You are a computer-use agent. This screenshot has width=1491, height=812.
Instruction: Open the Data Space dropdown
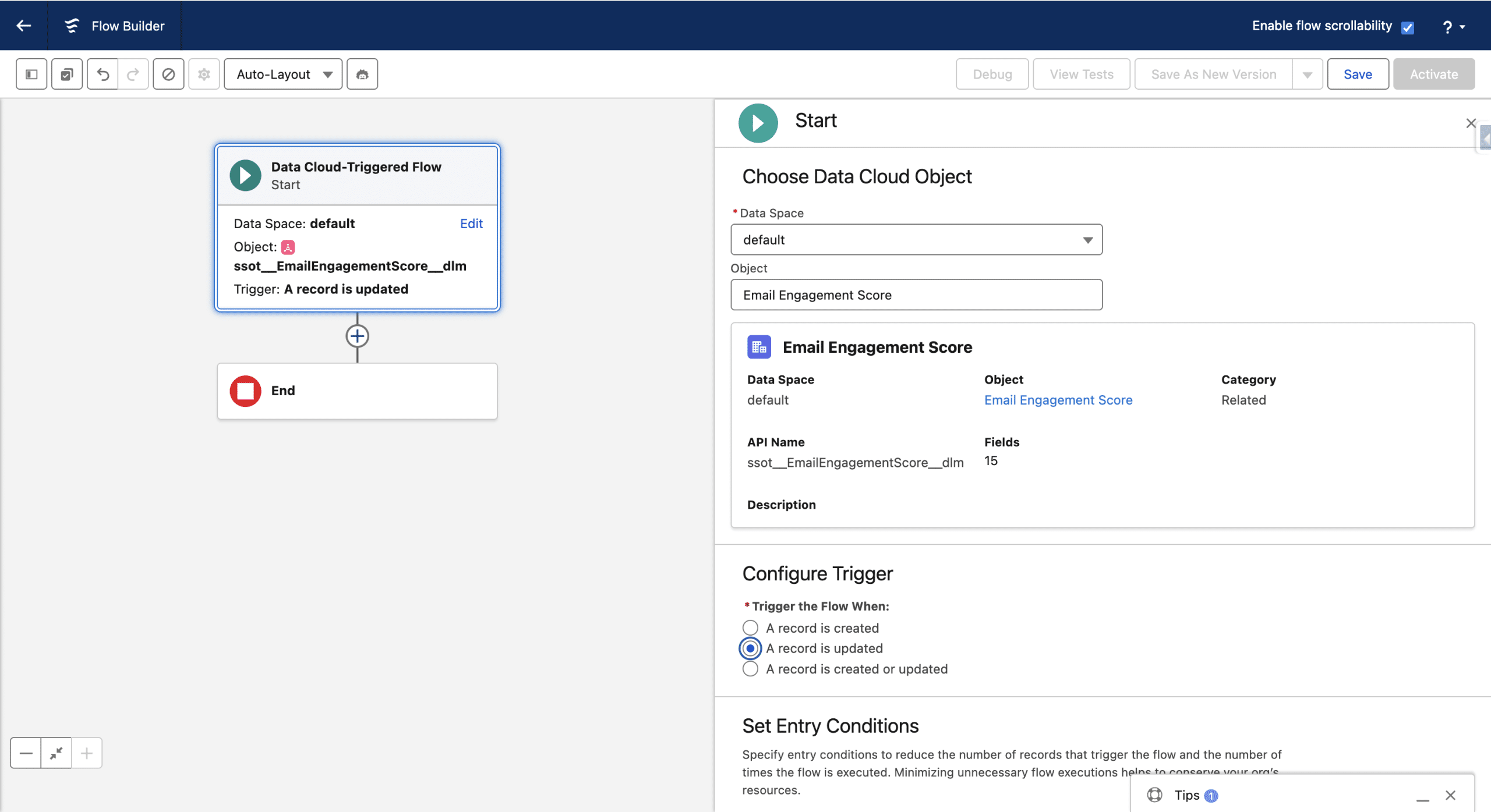pos(916,240)
